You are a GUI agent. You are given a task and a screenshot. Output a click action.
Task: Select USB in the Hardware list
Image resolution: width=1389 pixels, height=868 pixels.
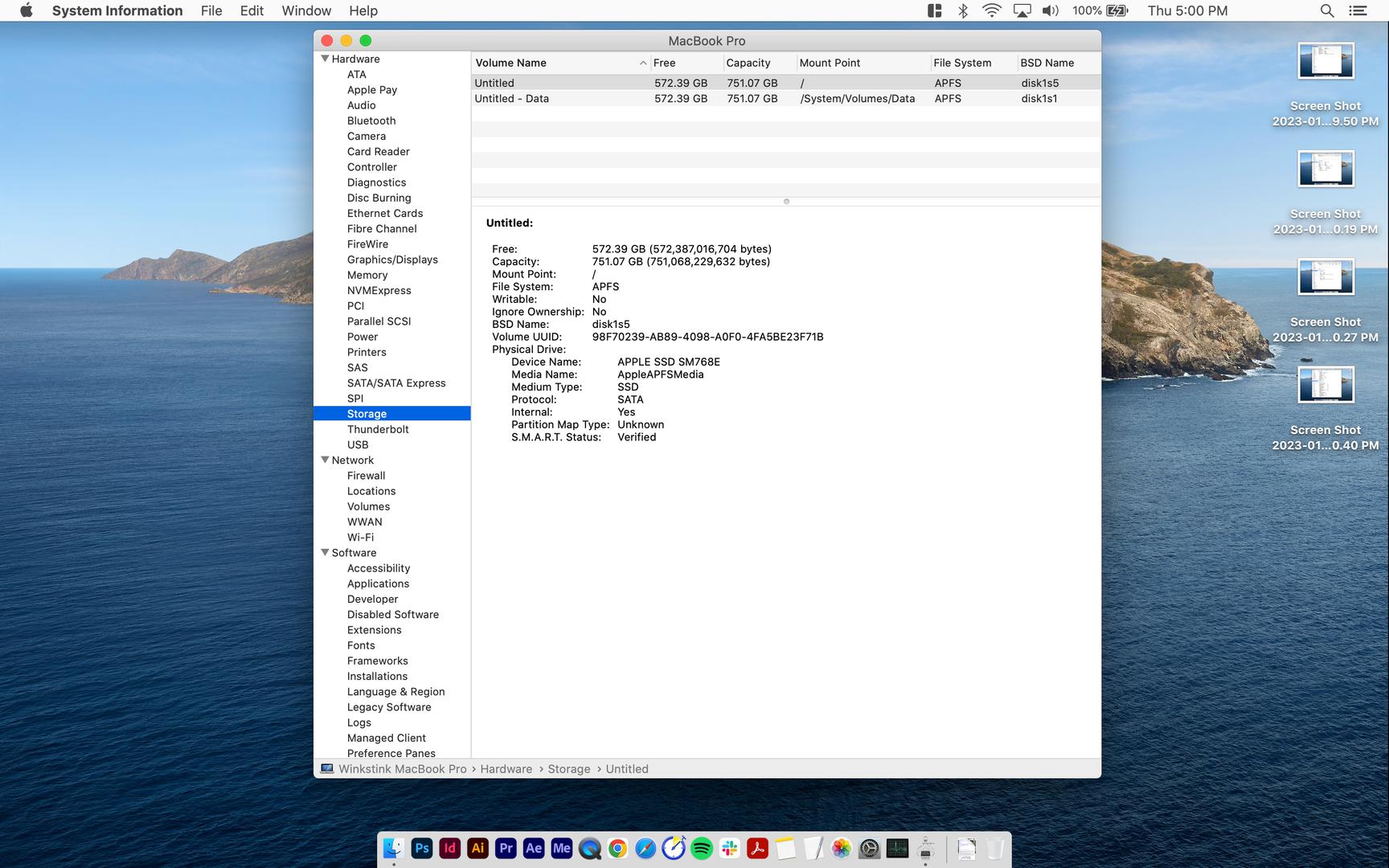coord(358,444)
